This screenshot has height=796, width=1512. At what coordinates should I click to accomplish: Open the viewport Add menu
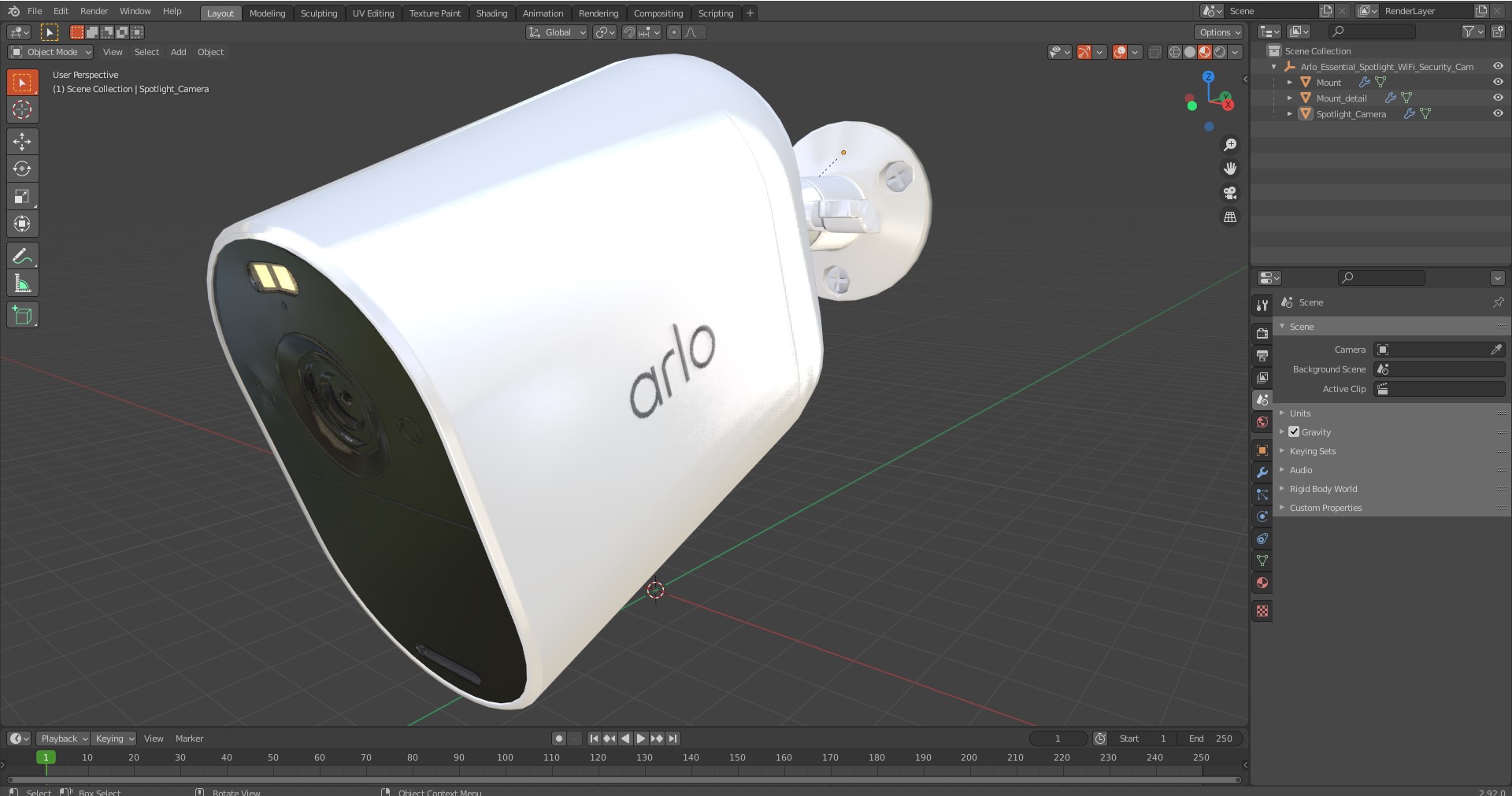click(179, 52)
